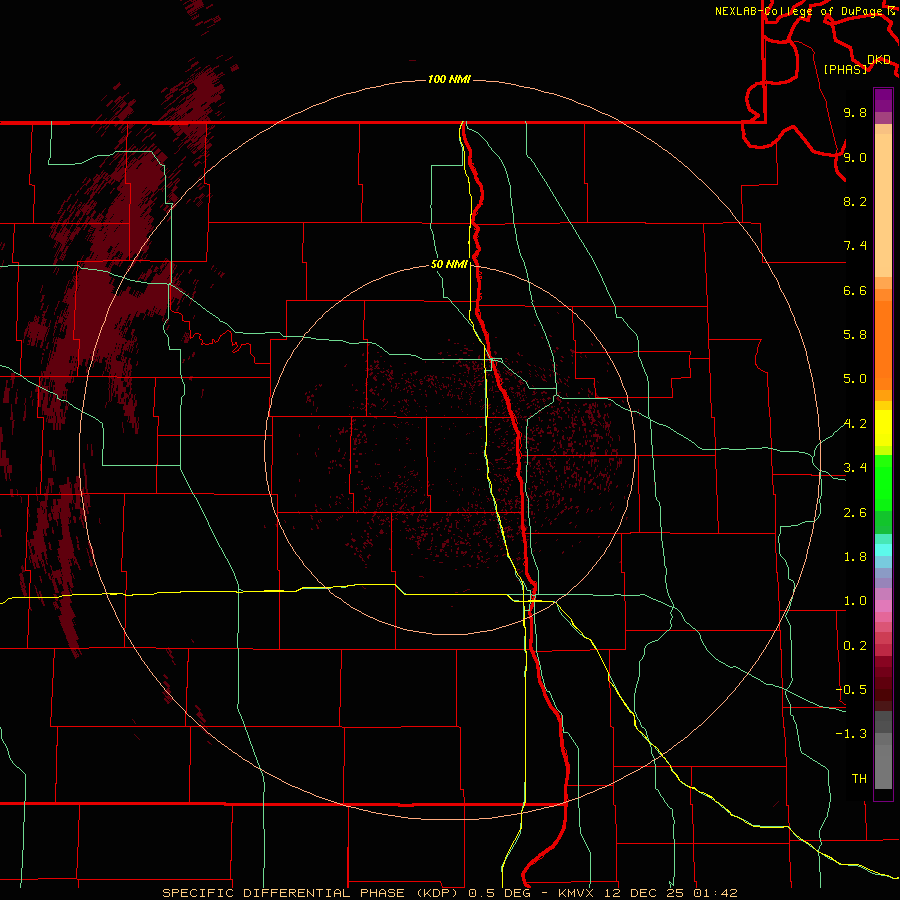Pick the cyan band on the color bar
This screenshot has height=900, width=900.
[x=883, y=550]
